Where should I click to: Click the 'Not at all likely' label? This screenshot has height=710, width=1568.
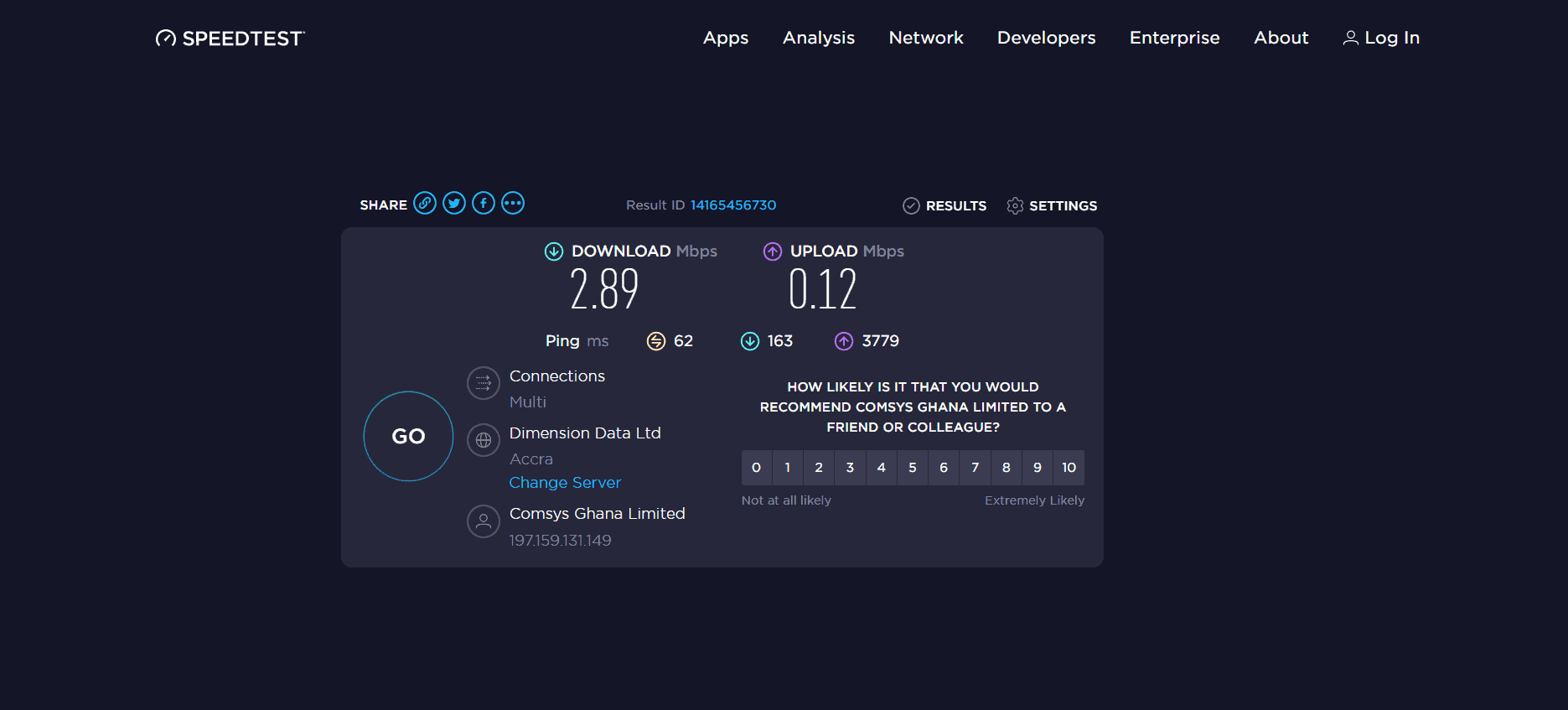point(786,500)
